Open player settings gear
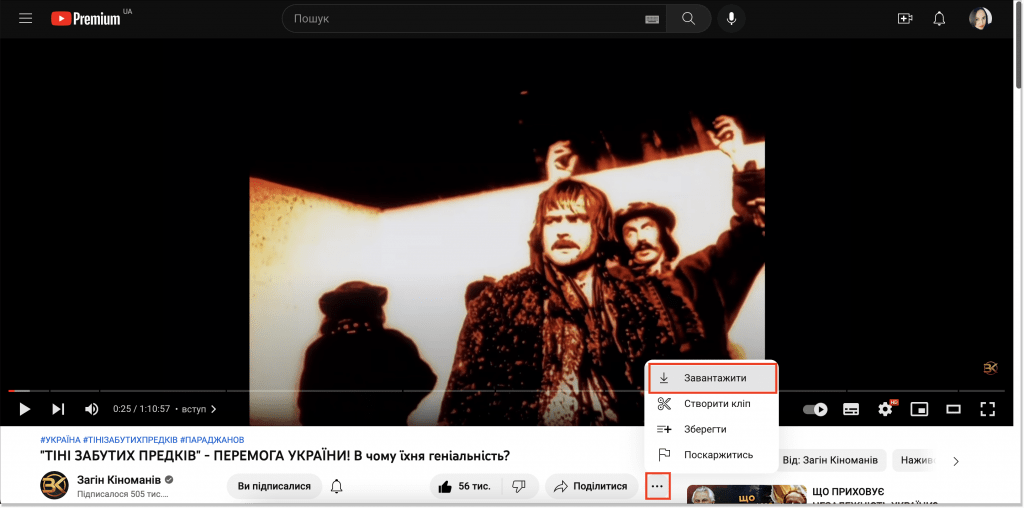The image size is (1024, 508). coord(886,409)
